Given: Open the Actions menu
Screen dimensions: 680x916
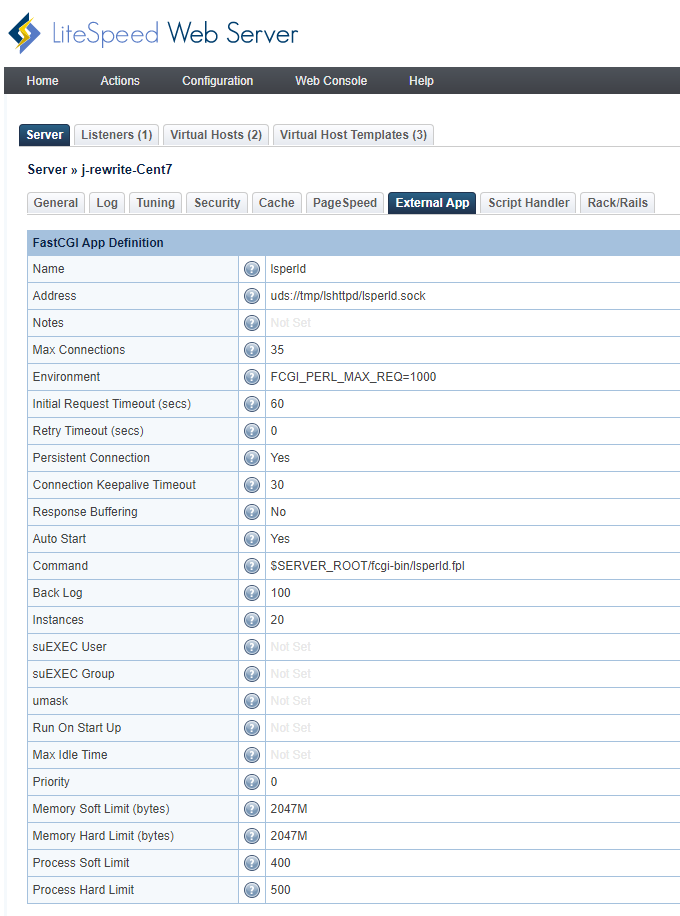Looking at the screenshot, I should coord(120,81).
